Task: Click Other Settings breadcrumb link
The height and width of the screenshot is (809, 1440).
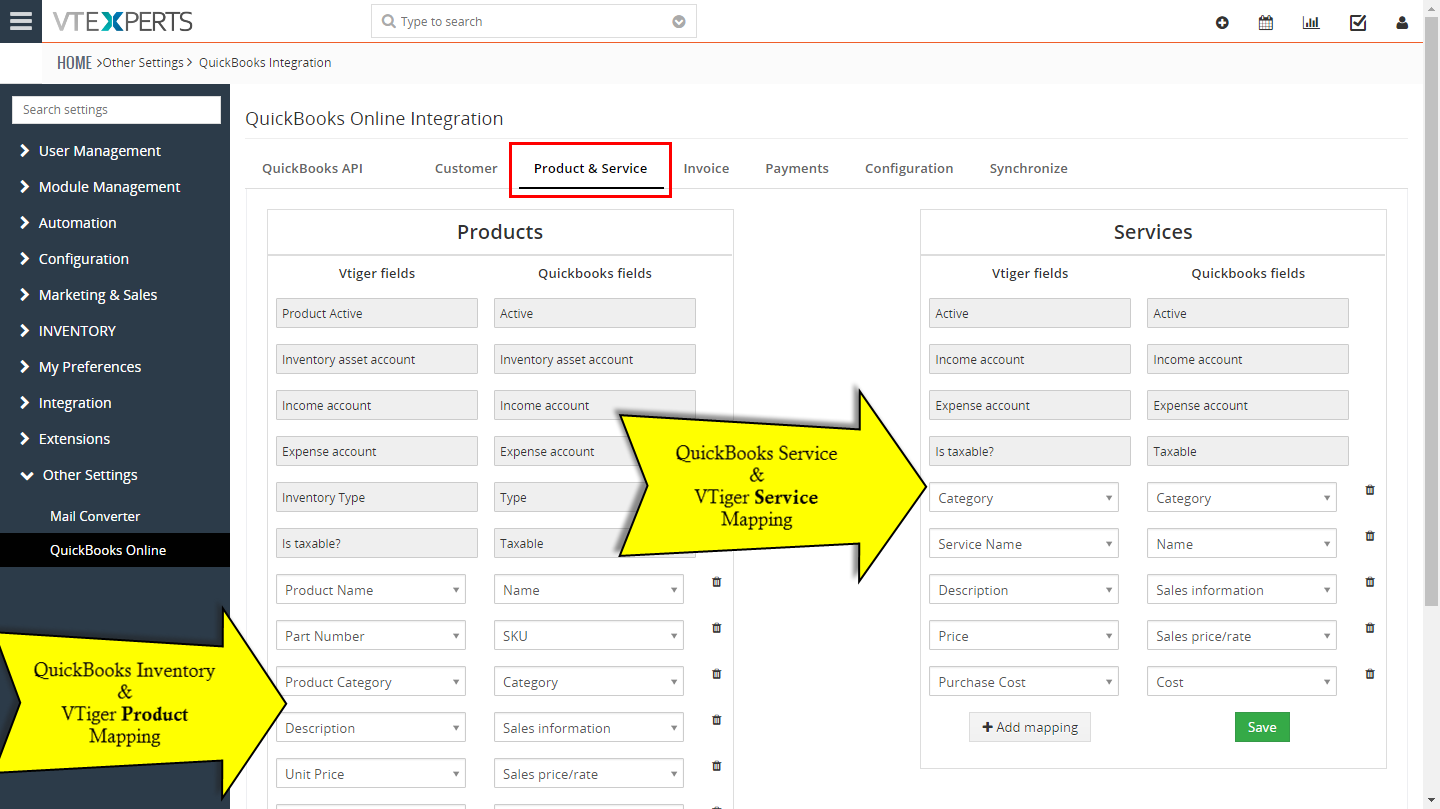Action: coord(143,63)
